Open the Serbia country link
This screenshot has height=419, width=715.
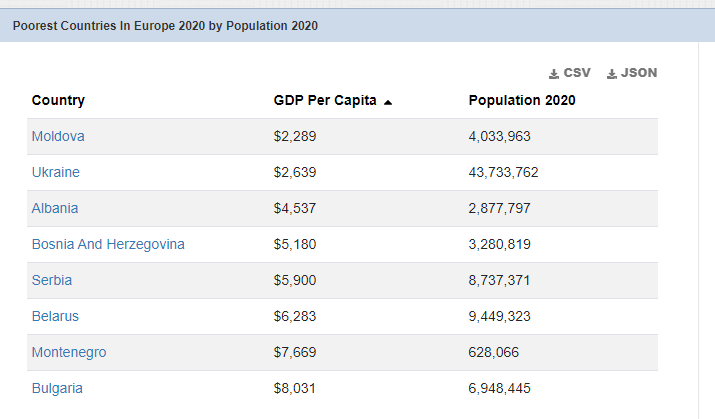click(x=52, y=280)
